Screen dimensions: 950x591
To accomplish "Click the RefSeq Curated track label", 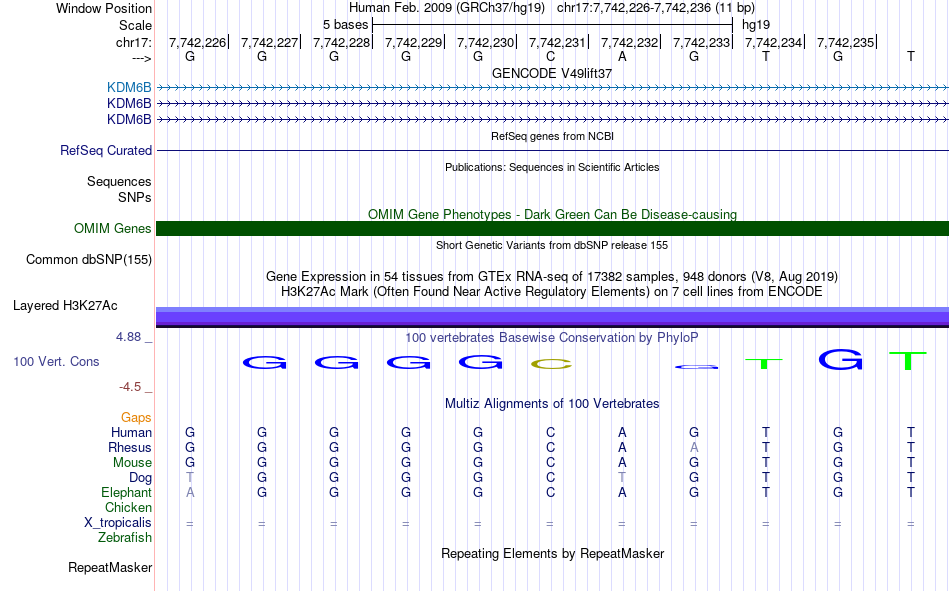I will (106, 150).
